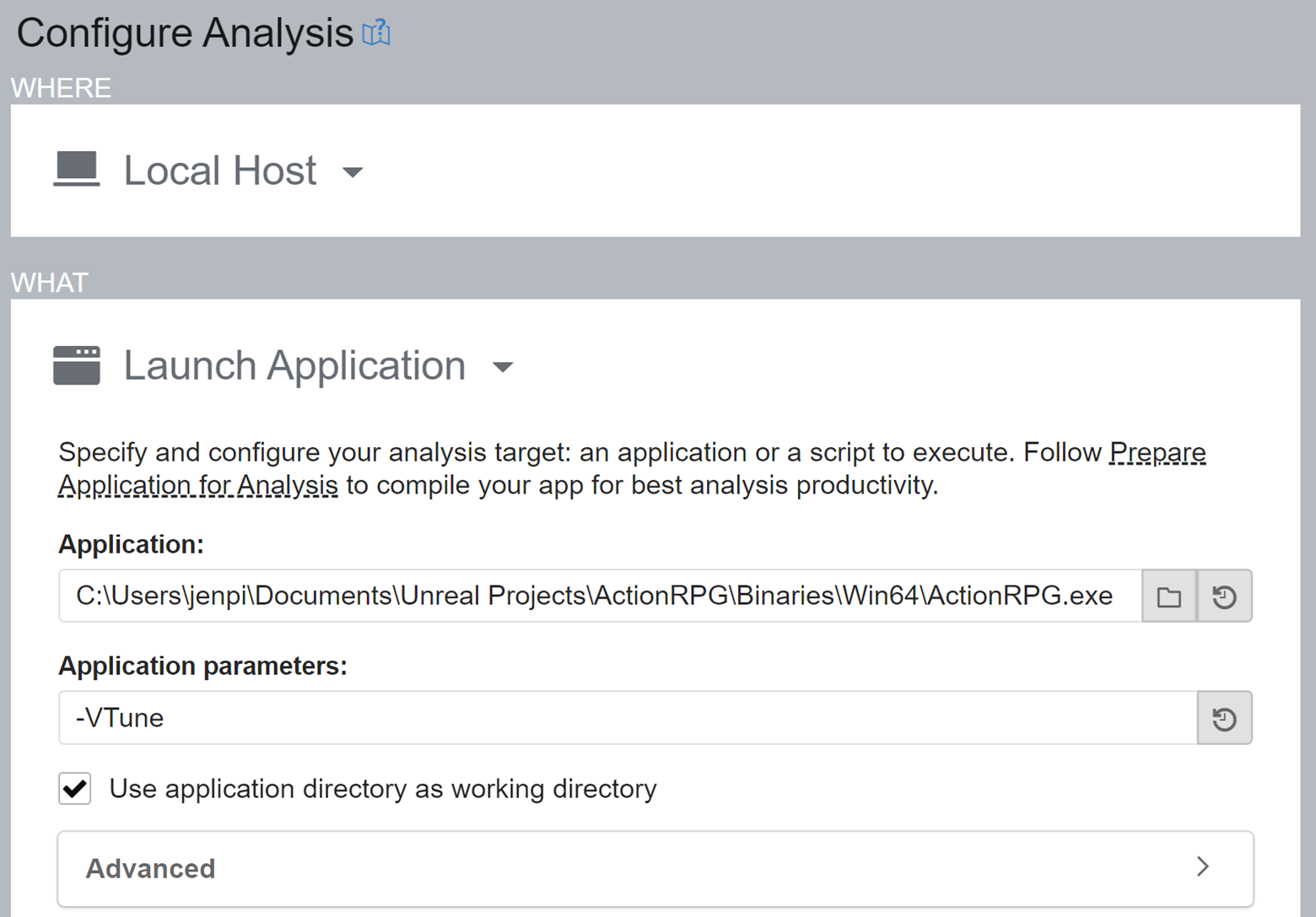1316x917 pixels.
Task: Open history for the Application path field
Action: coord(1224,596)
